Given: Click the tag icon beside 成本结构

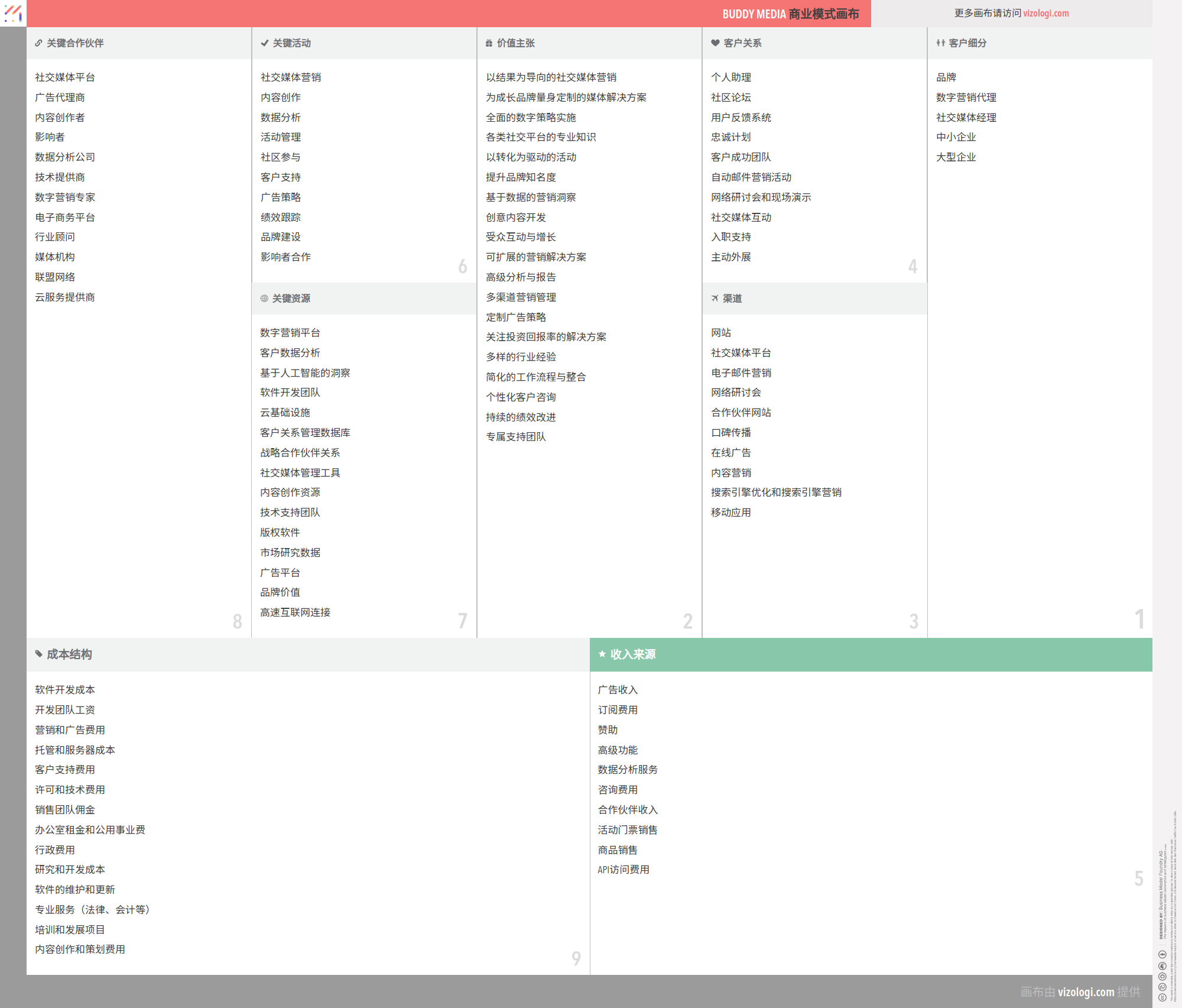Looking at the screenshot, I should [x=39, y=654].
